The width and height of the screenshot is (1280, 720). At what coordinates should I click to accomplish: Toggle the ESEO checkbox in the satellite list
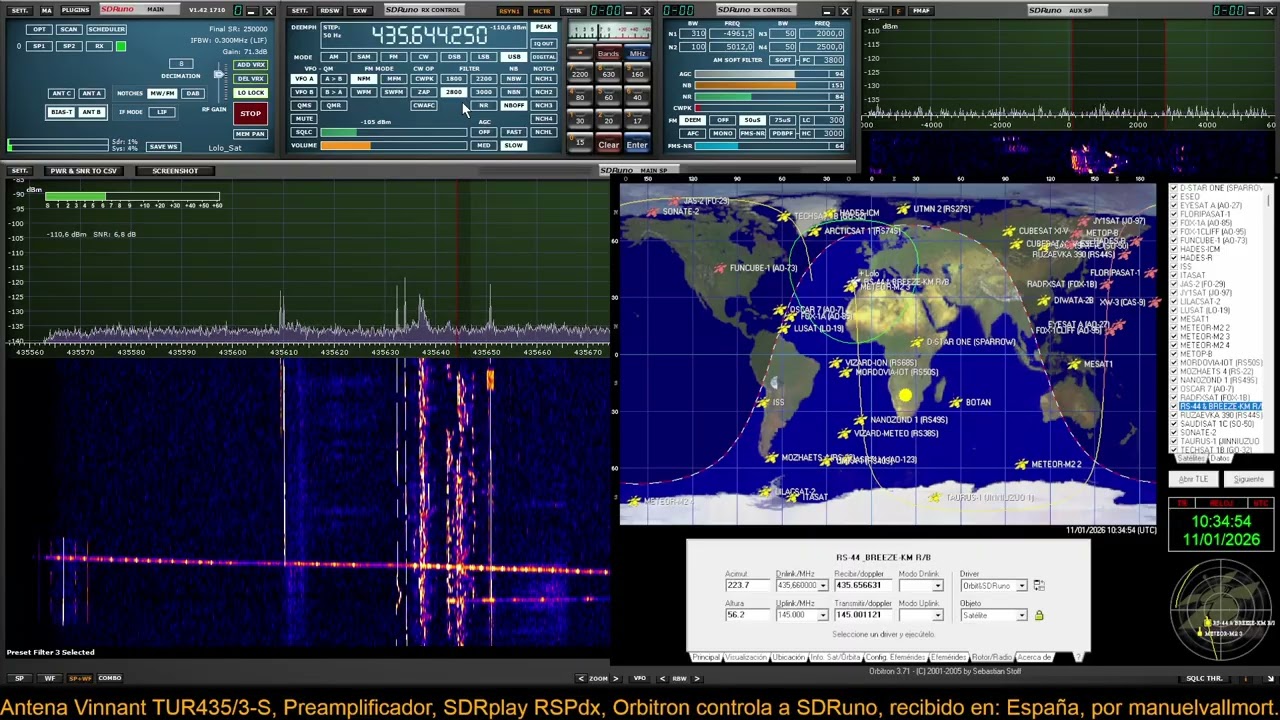[x=1175, y=197]
